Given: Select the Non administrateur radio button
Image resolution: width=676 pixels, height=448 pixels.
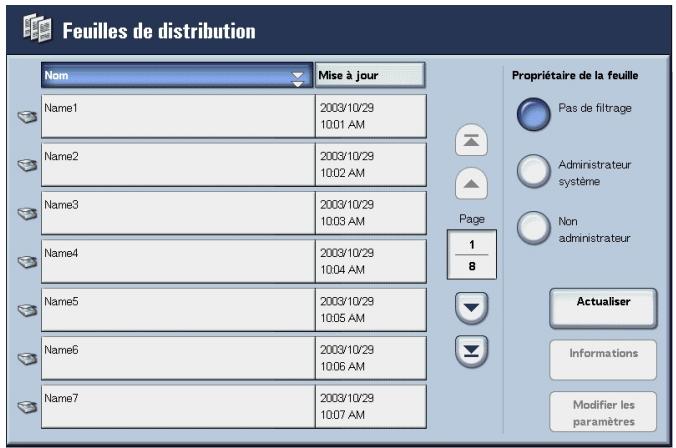Looking at the screenshot, I should (x=534, y=228).
